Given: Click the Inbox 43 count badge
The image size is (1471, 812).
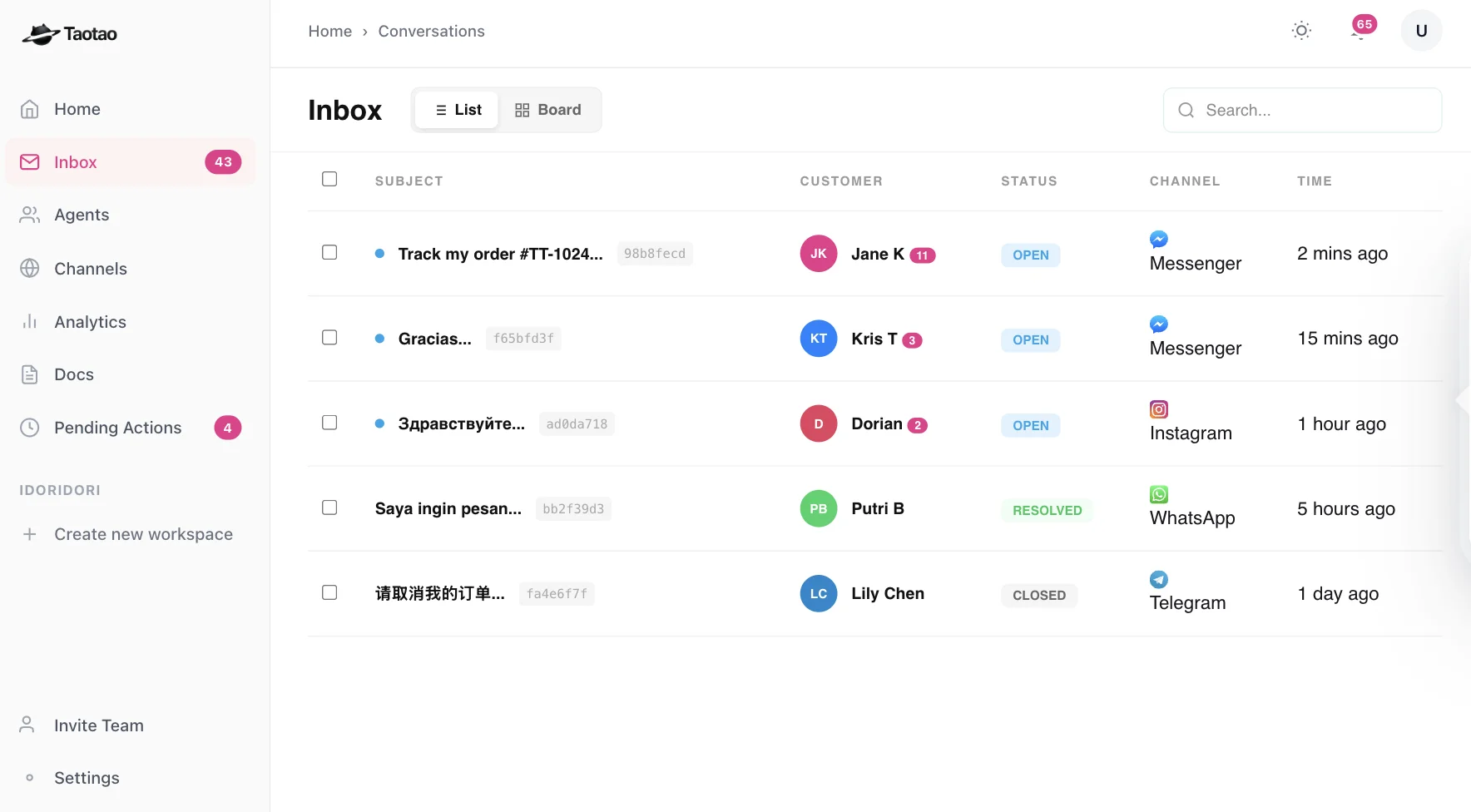Looking at the screenshot, I should pos(223,162).
